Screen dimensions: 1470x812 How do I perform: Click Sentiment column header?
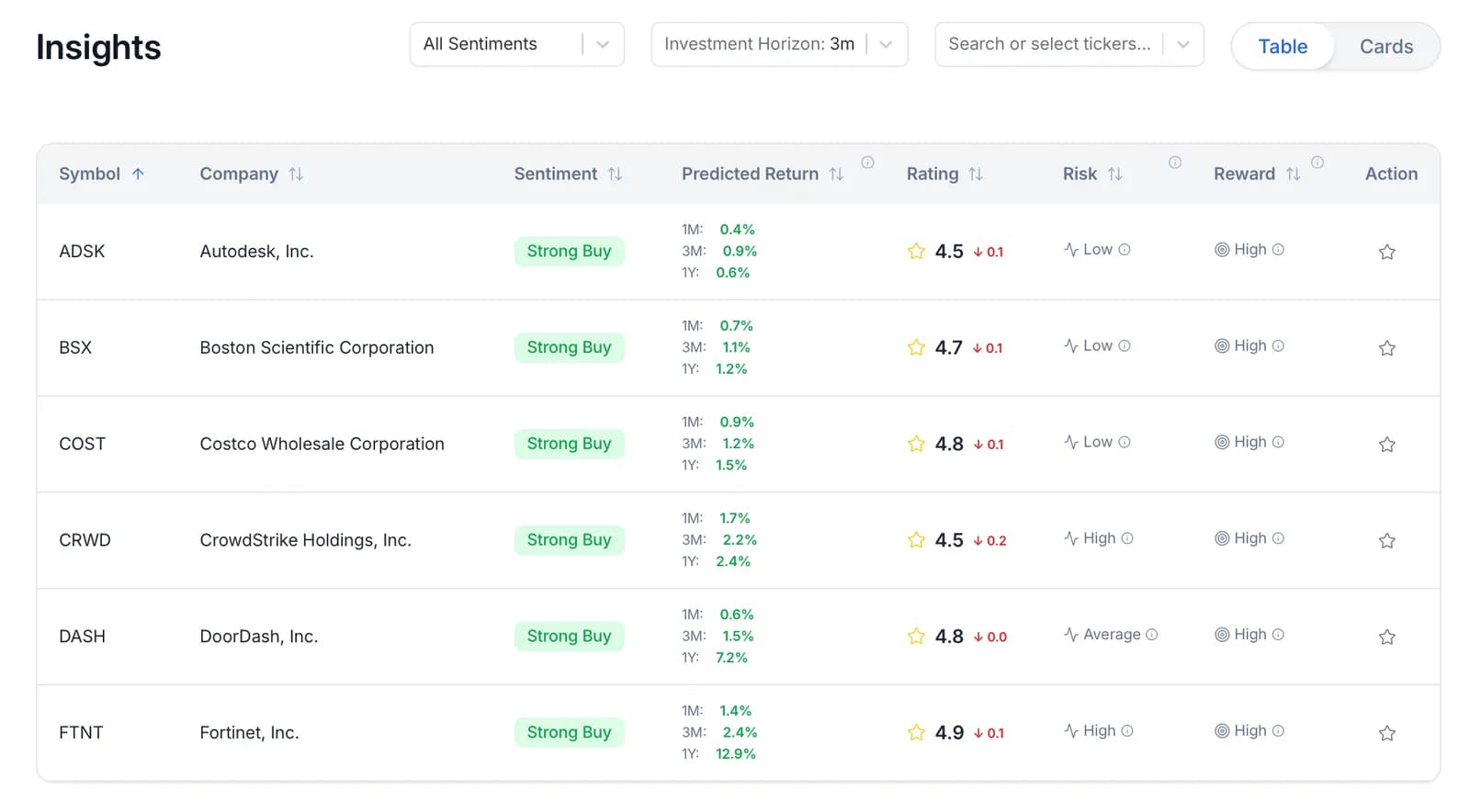556,174
